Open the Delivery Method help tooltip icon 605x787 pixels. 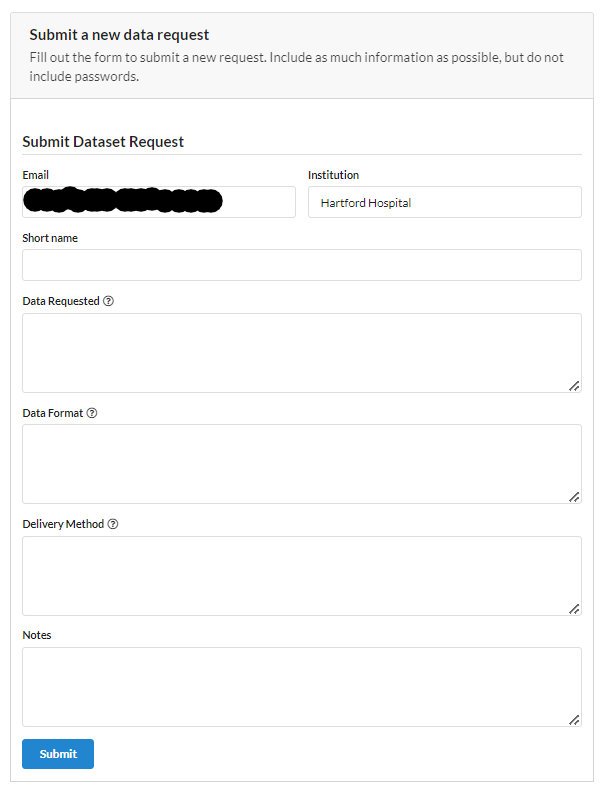click(x=113, y=524)
